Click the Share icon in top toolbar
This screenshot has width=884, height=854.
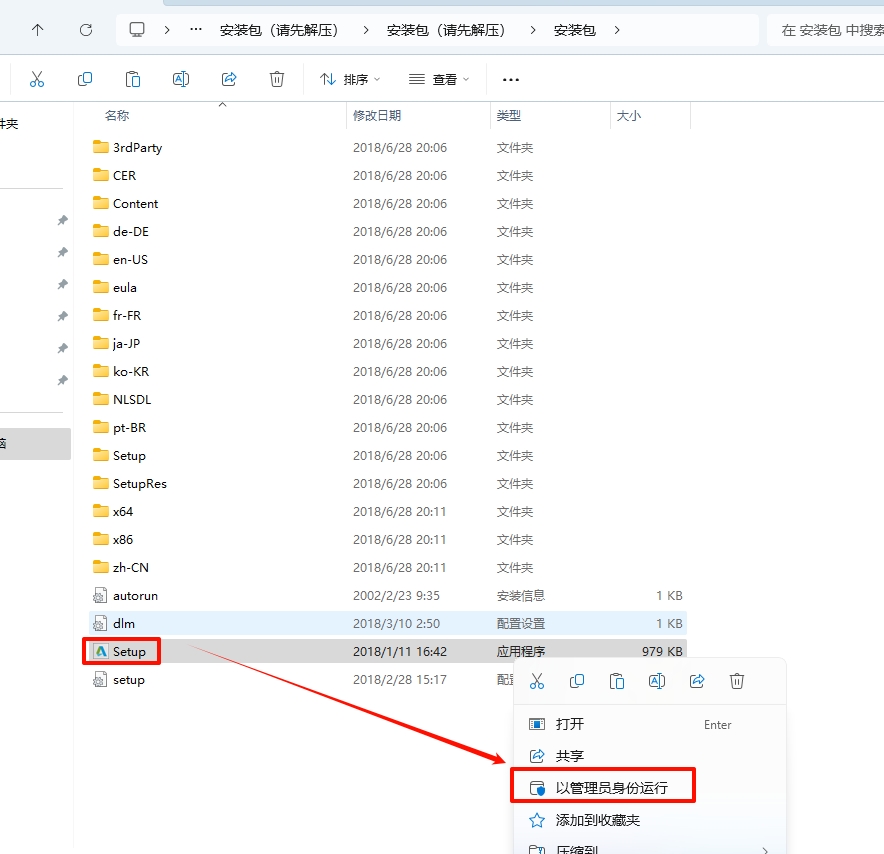pyautogui.click(x=229, y=79)
